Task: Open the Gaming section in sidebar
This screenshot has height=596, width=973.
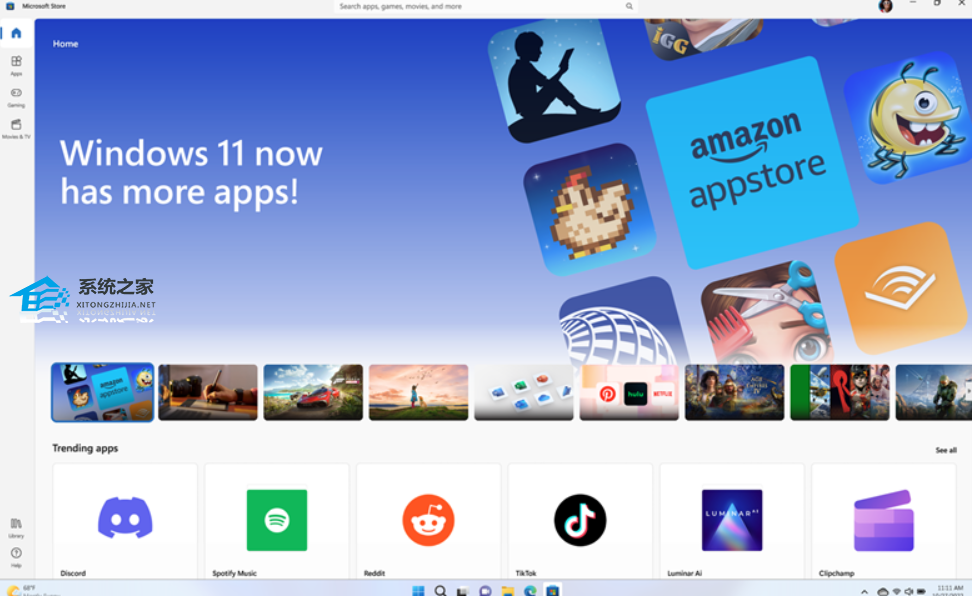Action: point(16,96)
